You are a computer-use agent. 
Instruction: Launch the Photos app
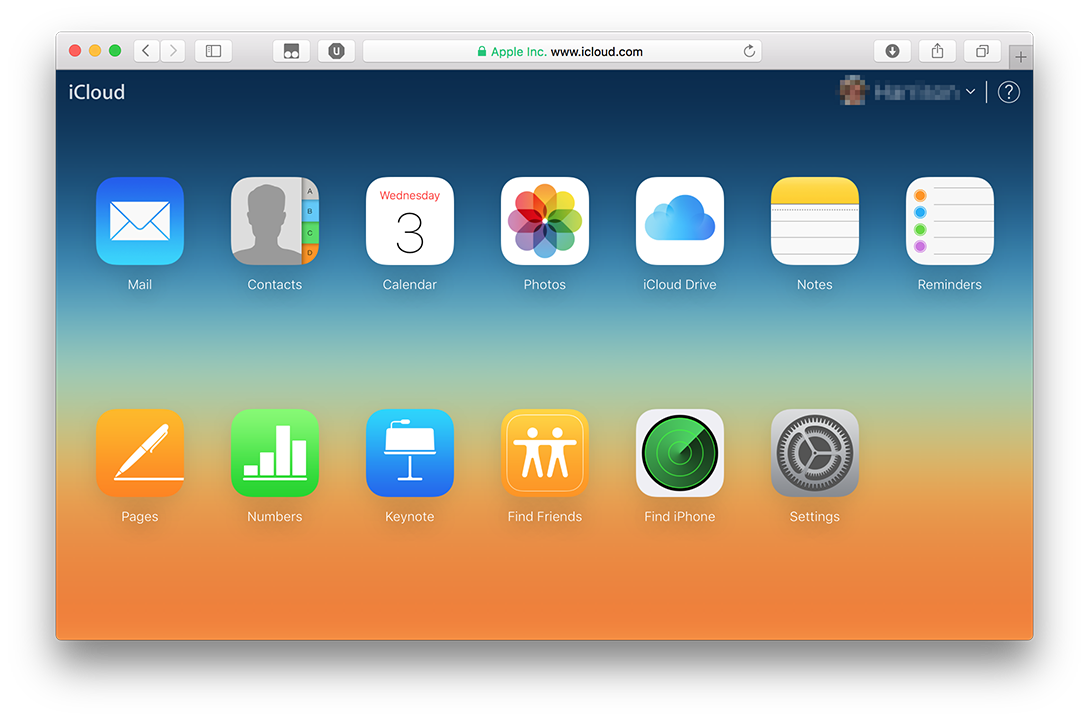pyautogui.click(x=545, y=221)
